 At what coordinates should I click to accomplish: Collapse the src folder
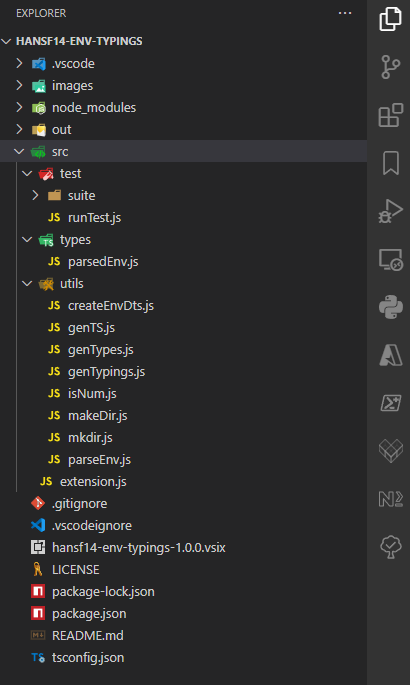(x=183, y=152)
